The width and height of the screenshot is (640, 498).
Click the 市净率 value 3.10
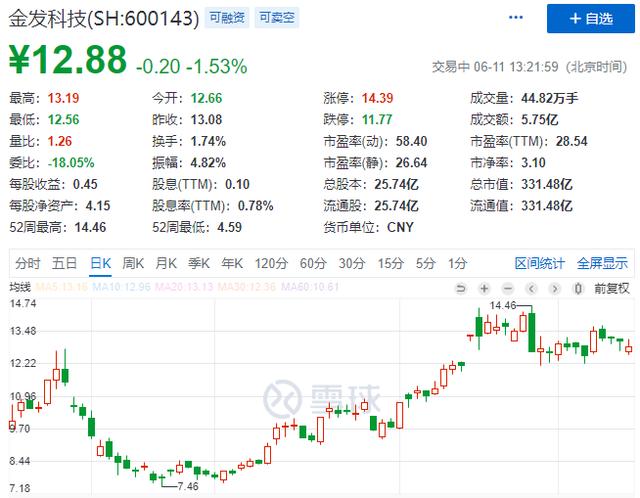click(x=533, y=163)
